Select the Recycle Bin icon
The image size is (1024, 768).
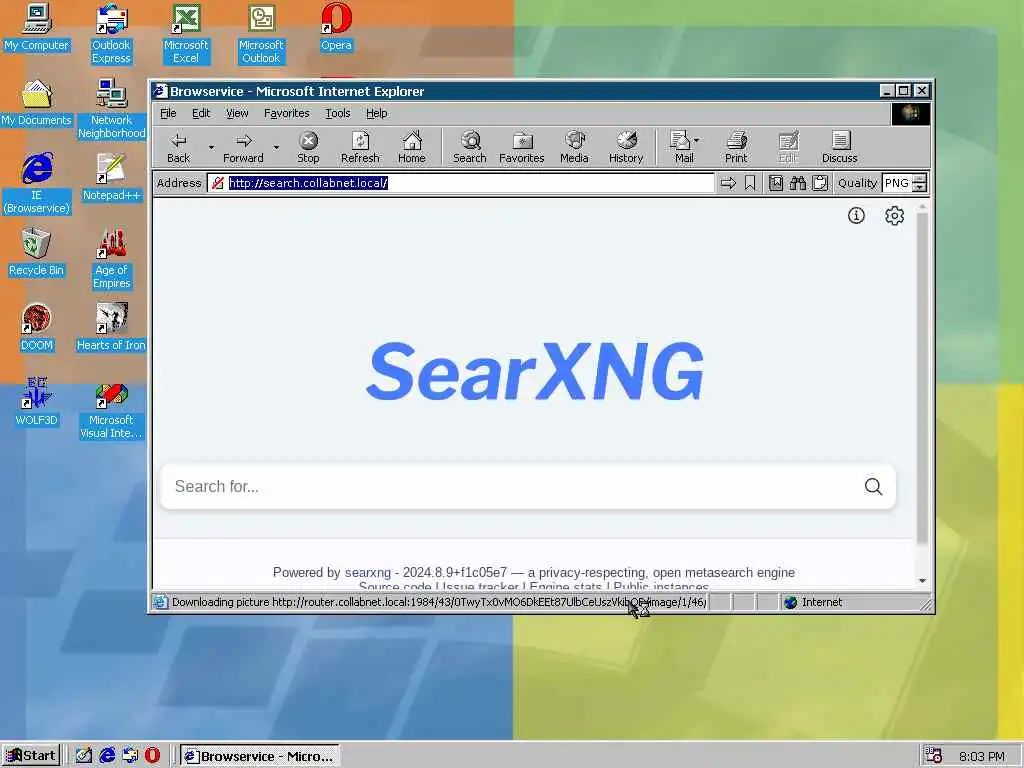click(36, 253)
